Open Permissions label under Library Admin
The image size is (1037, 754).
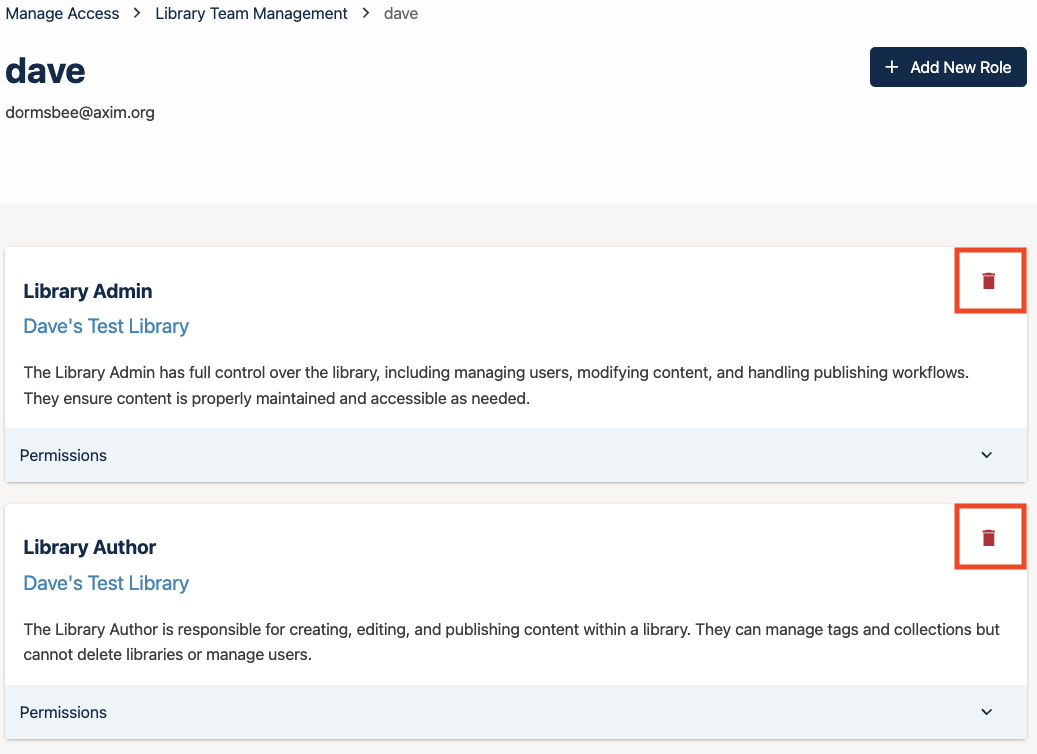point(63,455)
